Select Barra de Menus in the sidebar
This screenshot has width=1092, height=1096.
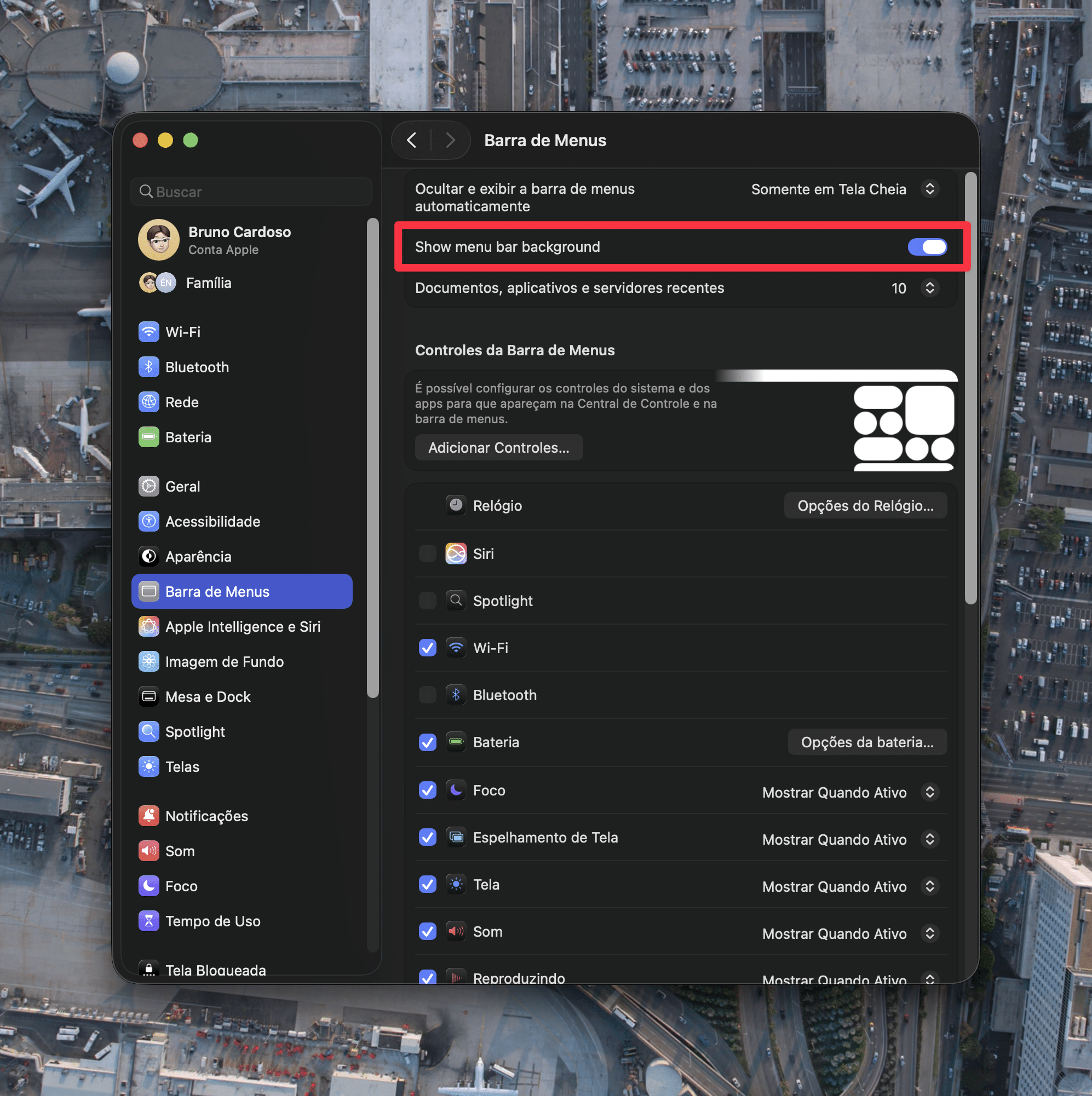coord(242,592)
